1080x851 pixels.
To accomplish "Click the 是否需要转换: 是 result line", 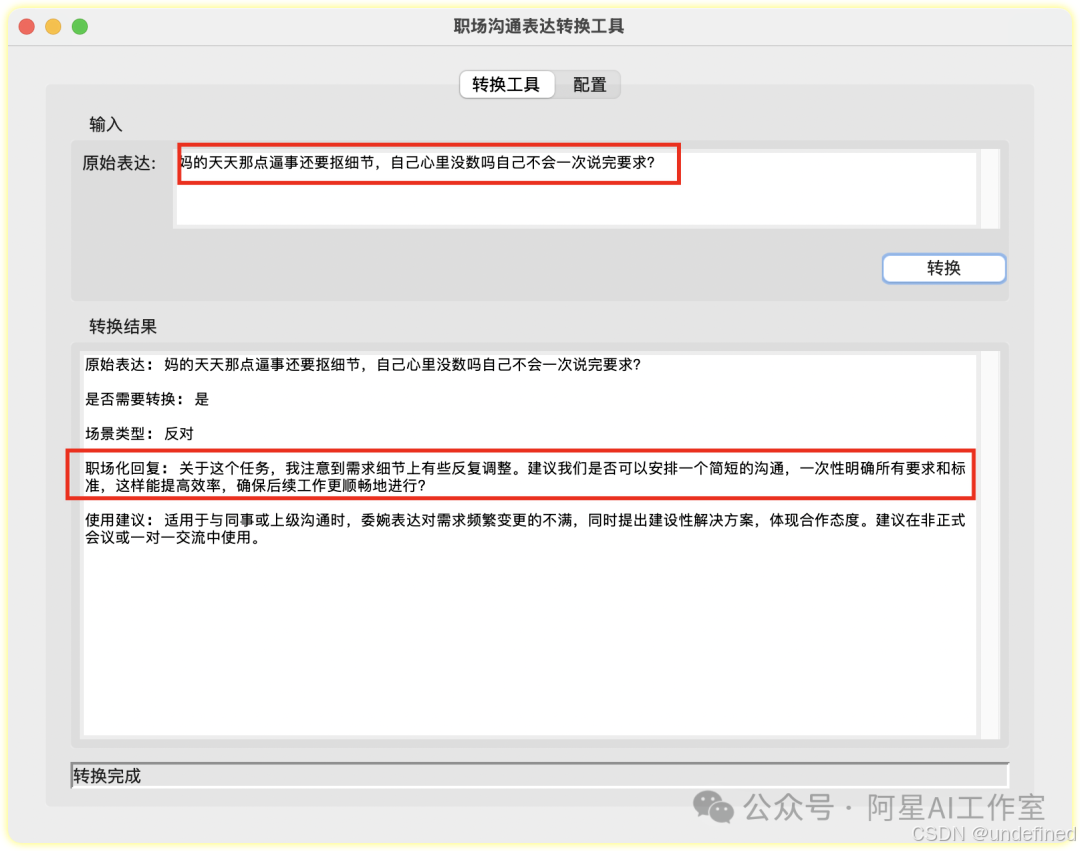I will click(147, 399).
